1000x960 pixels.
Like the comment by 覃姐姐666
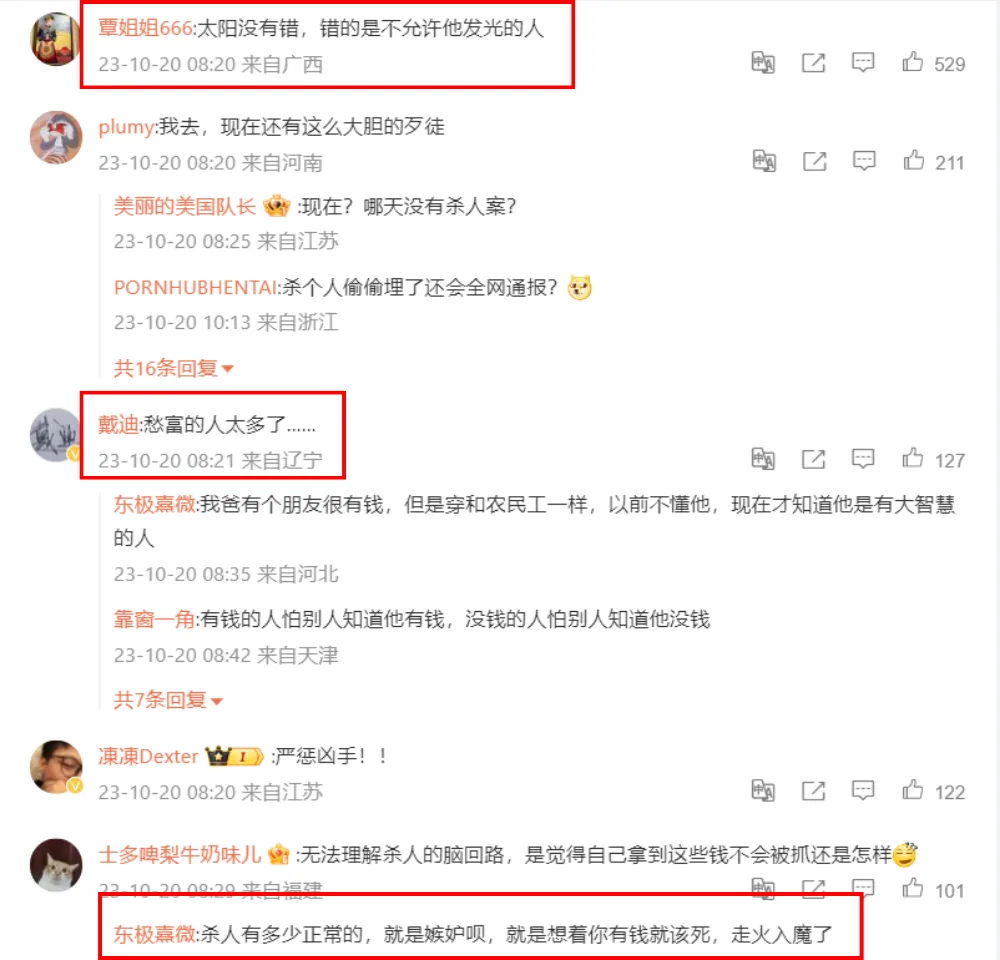(913, 63)
